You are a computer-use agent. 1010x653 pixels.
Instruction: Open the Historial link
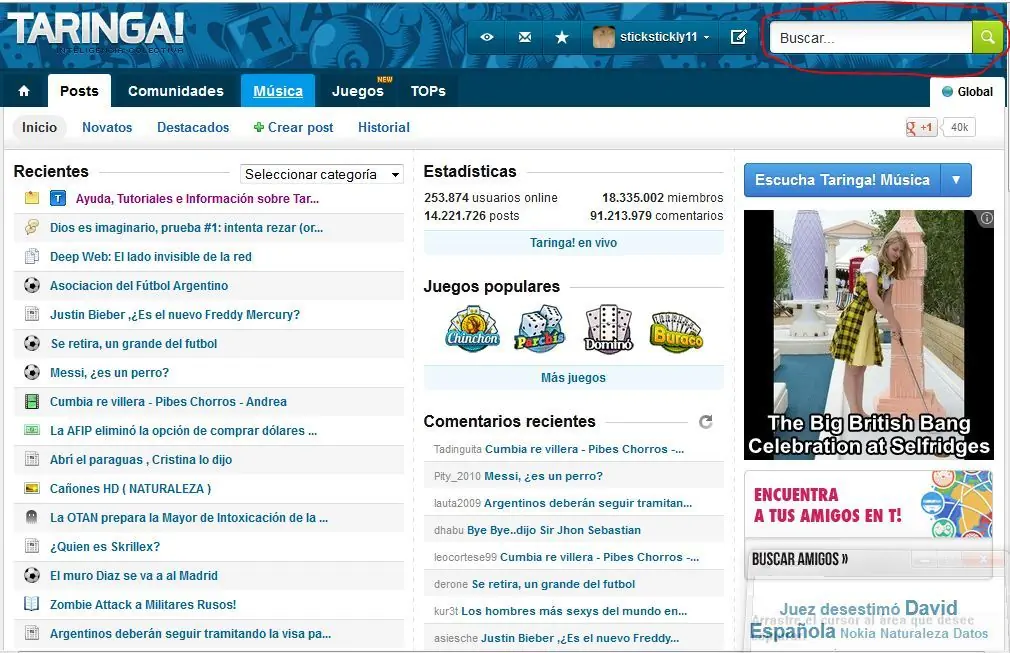click(384, 128)
